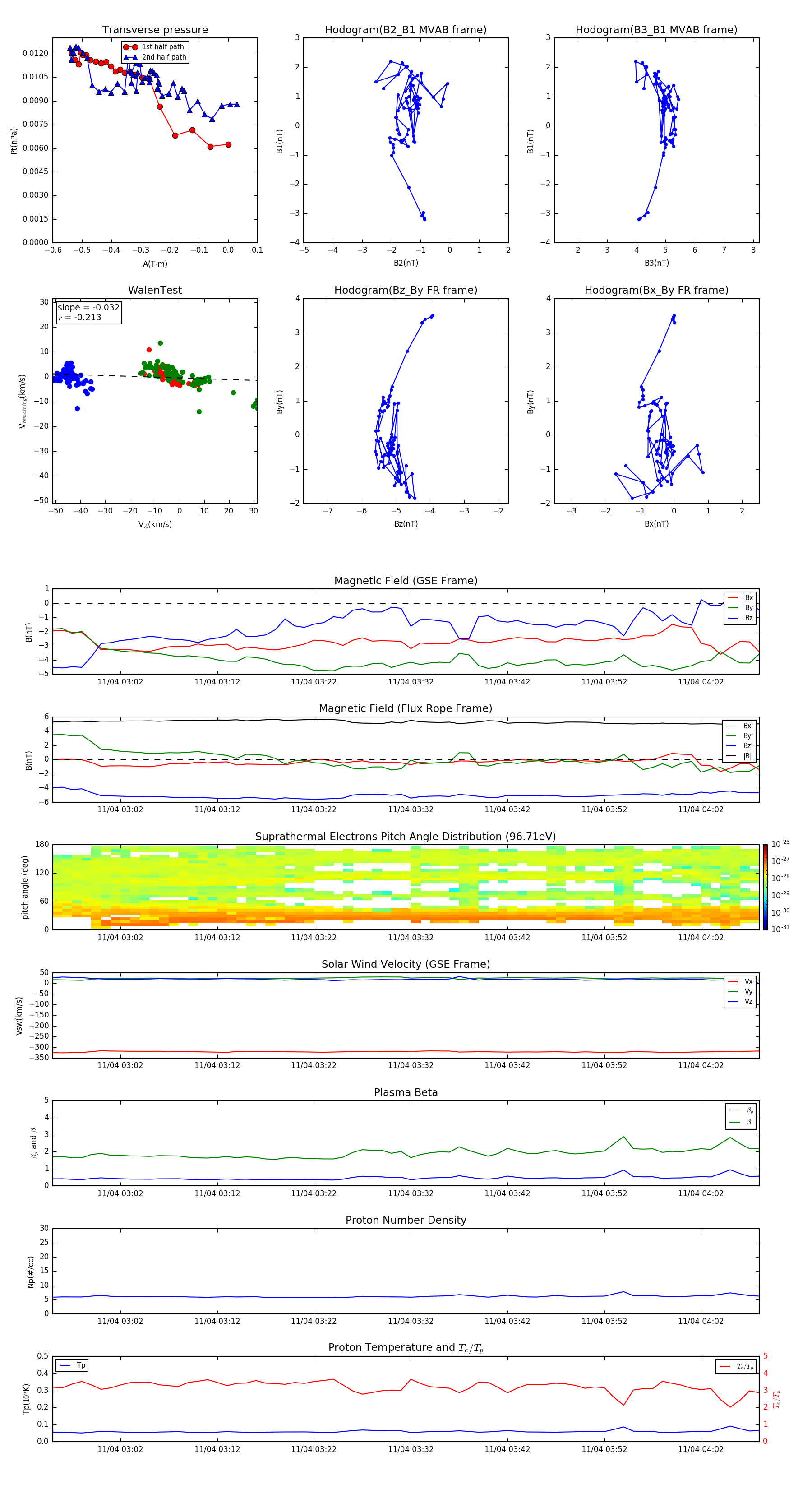Select the "Tp" legend entry

click(72, 1365)
